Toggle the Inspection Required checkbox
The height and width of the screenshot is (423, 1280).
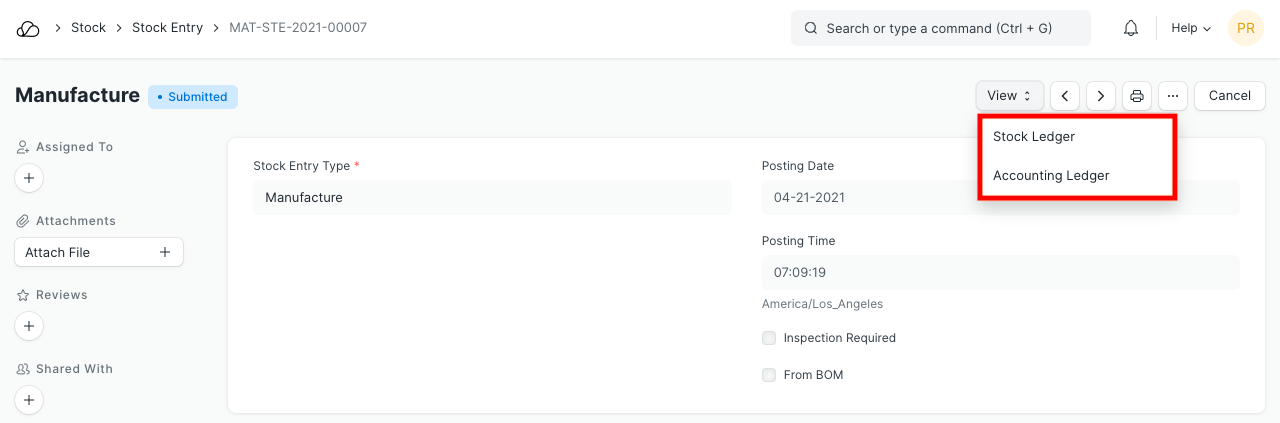point(769,338)
